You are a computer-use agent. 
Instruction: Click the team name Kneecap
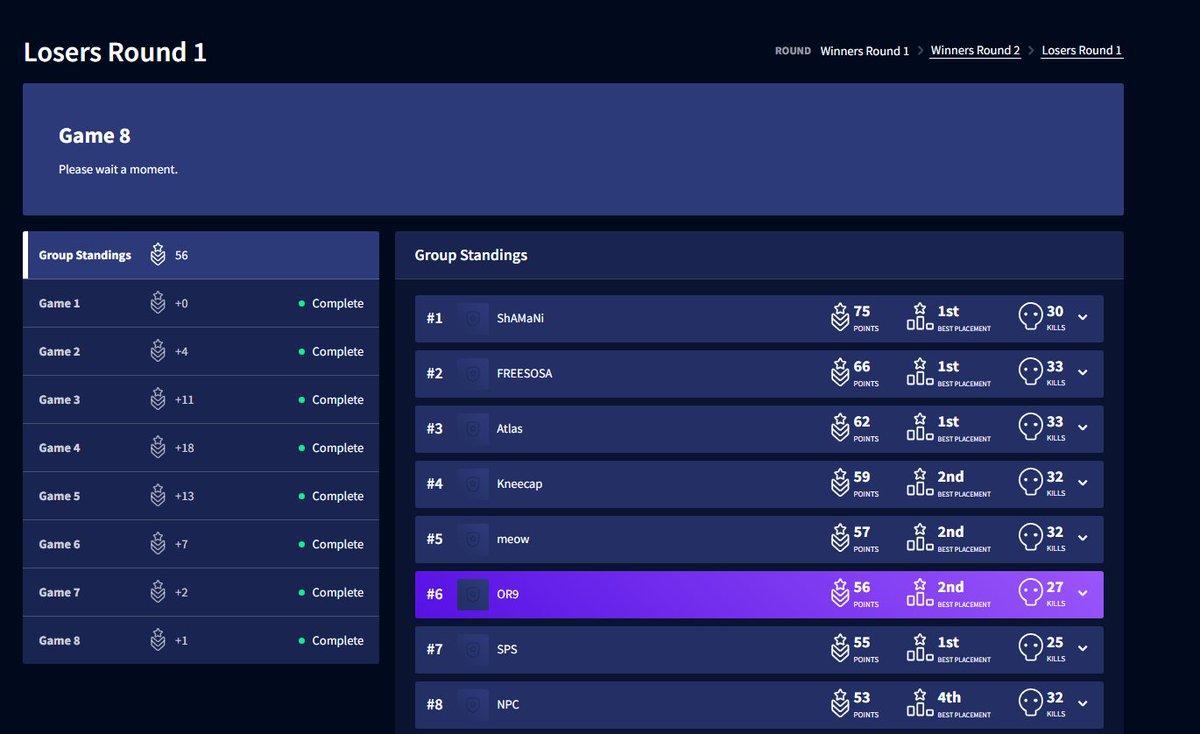pos(519,483)
